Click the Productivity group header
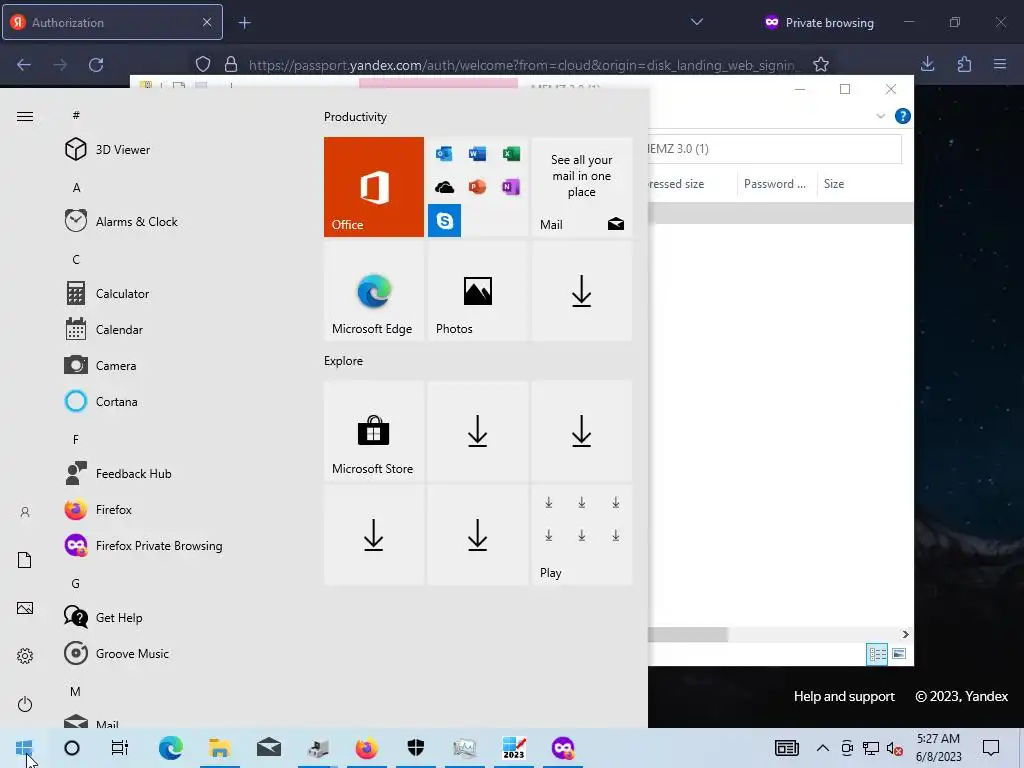This screenshot has height=768, width=1024. (355, 117)
